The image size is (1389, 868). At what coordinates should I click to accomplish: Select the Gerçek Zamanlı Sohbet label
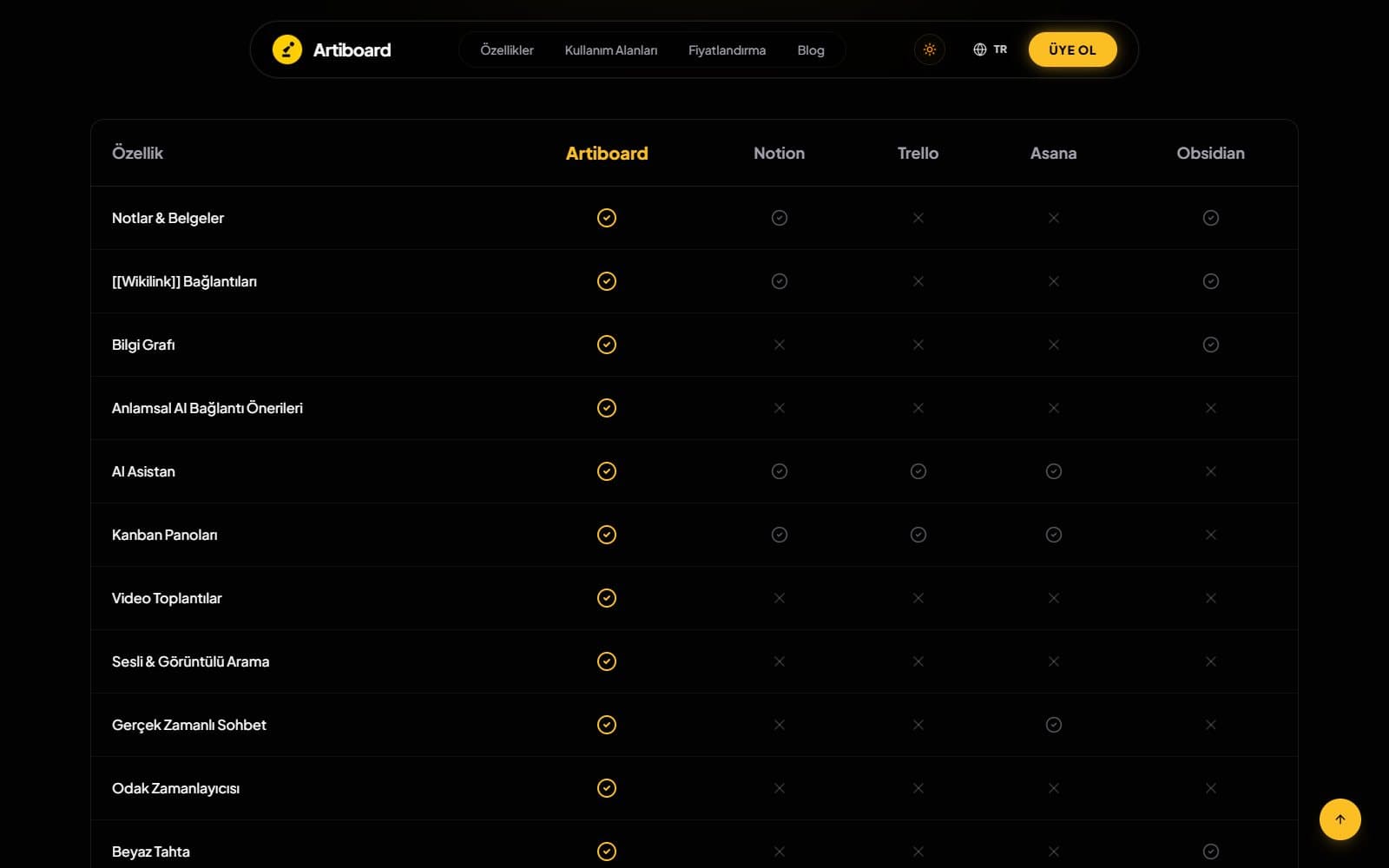click(189, 725)
